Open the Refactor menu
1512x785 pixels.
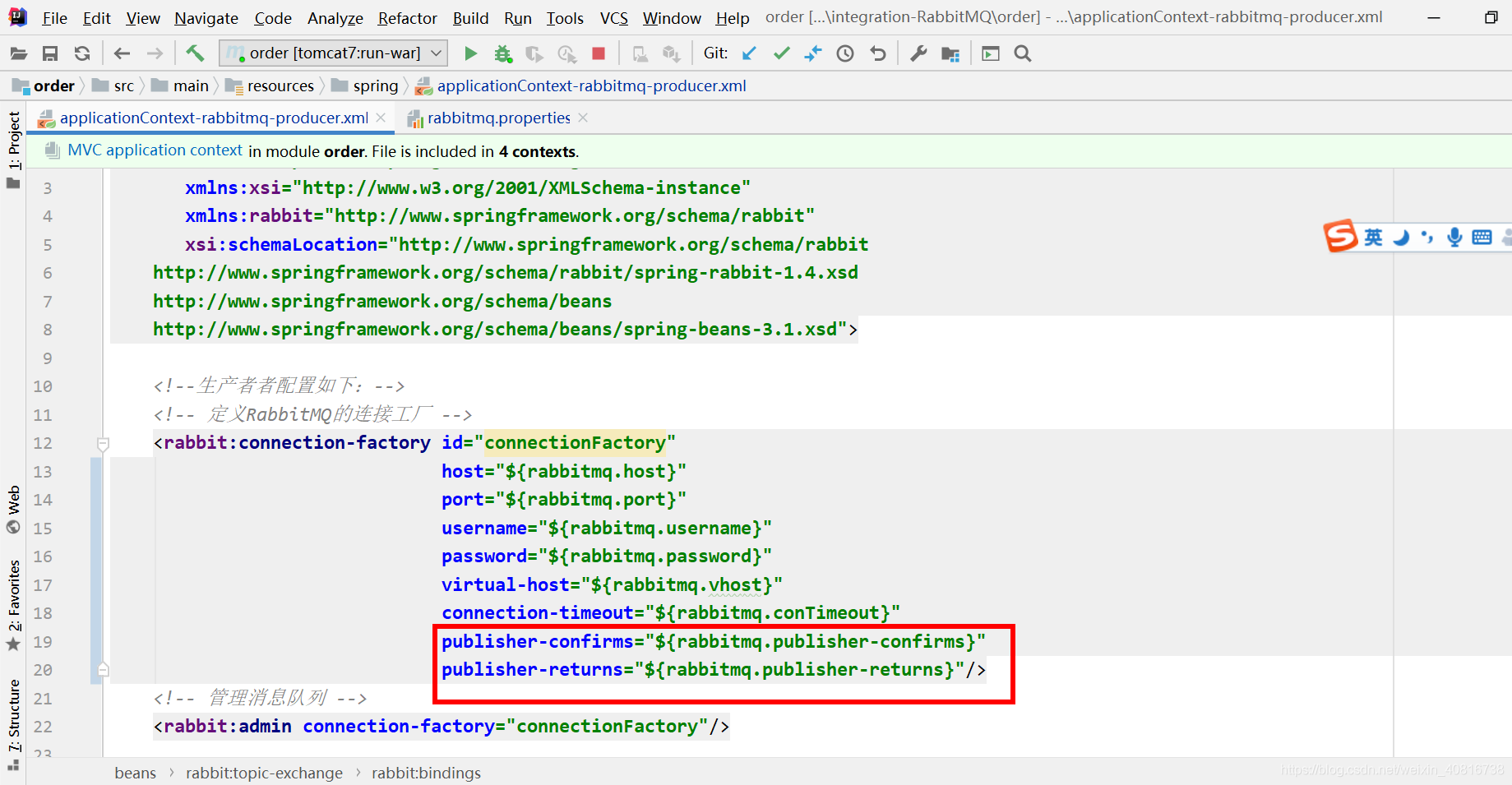408,17
